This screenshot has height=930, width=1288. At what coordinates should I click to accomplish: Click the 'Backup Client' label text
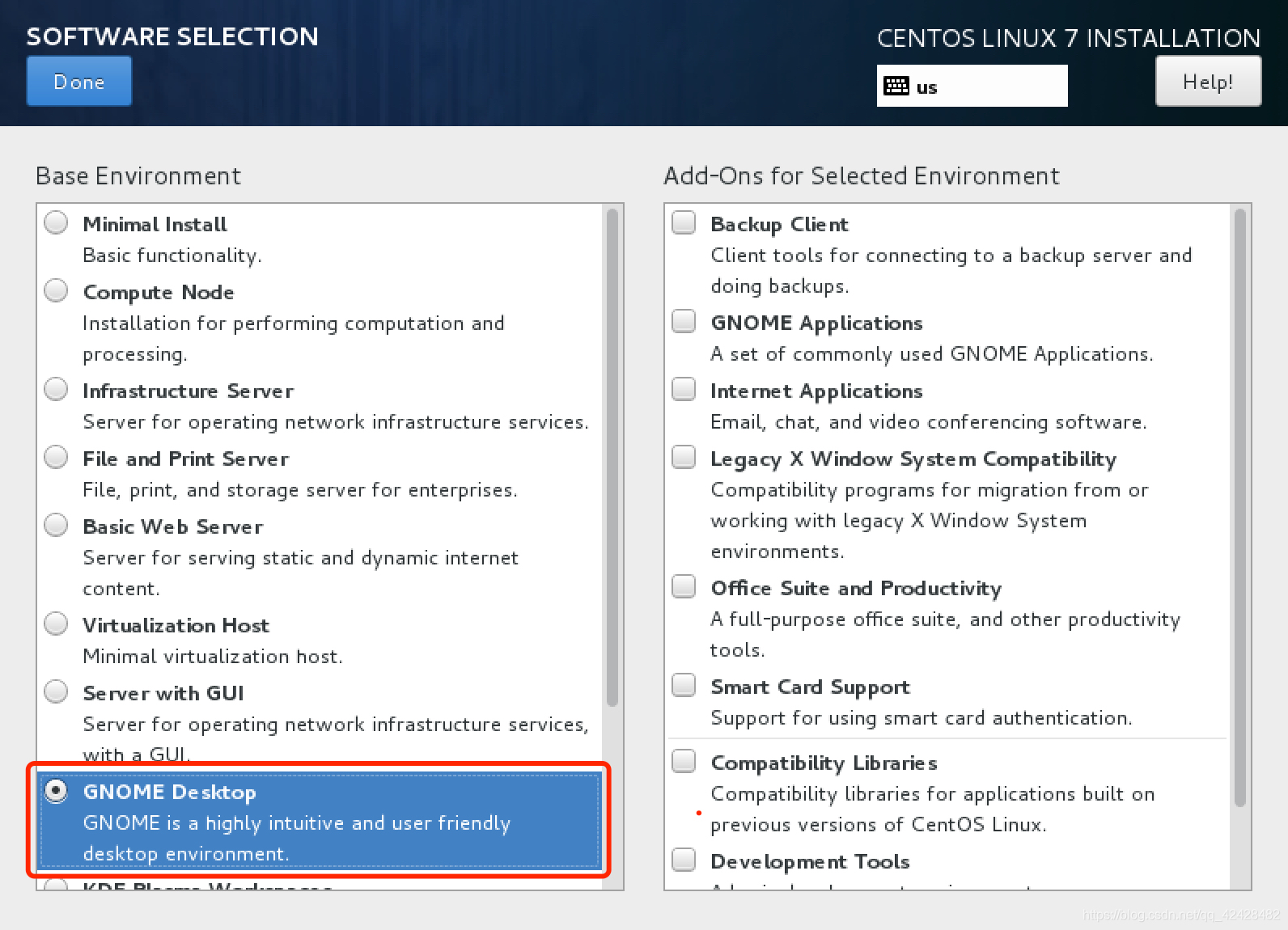(780, 224)
